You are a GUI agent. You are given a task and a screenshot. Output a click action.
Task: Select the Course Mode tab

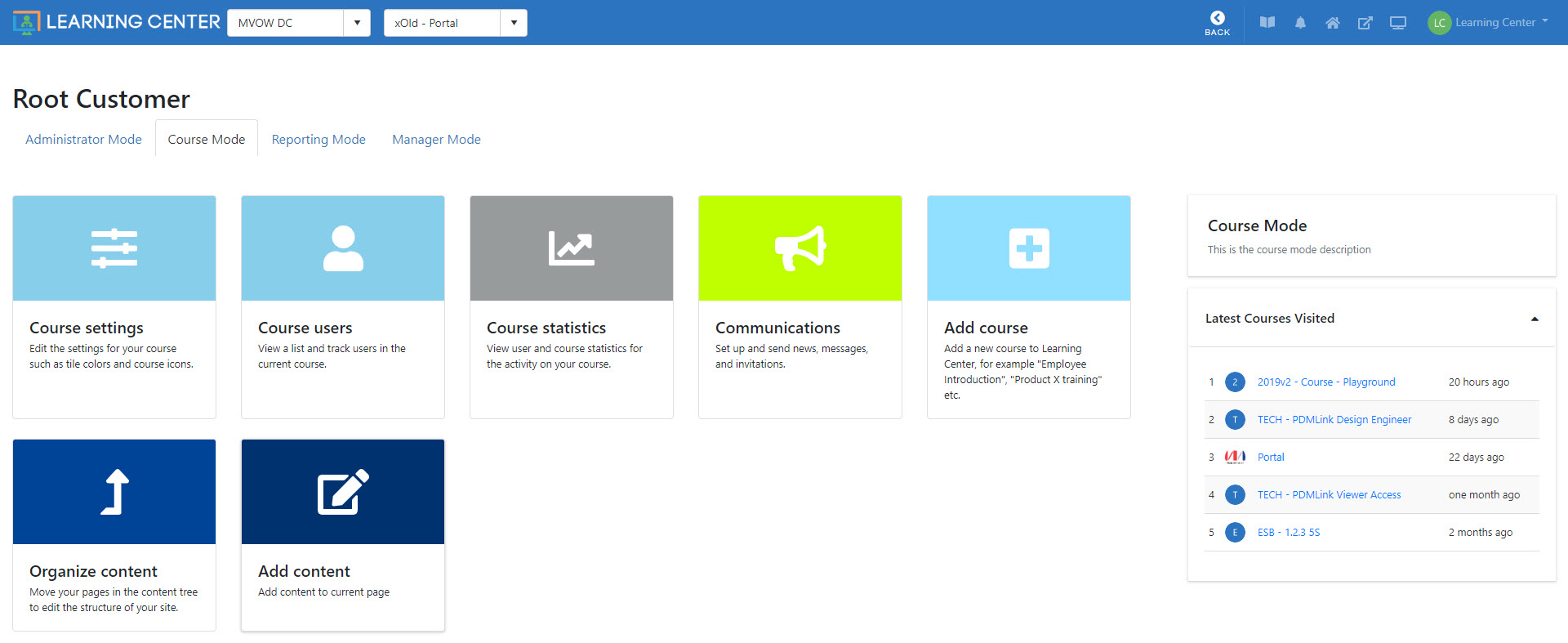207,139
